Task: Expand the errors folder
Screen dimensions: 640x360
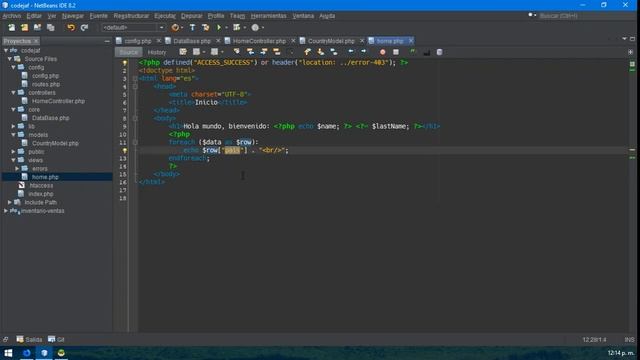Action: tap(18, 168)
